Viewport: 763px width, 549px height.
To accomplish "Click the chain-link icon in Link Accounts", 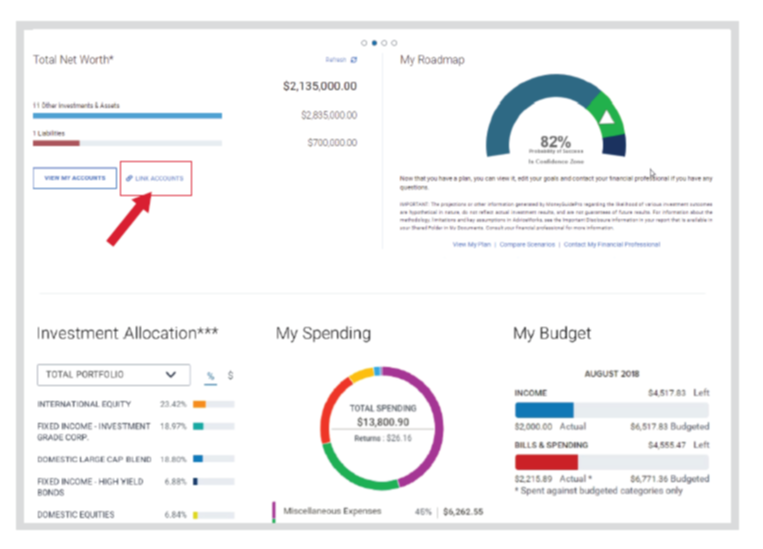I will coord(130,178).
